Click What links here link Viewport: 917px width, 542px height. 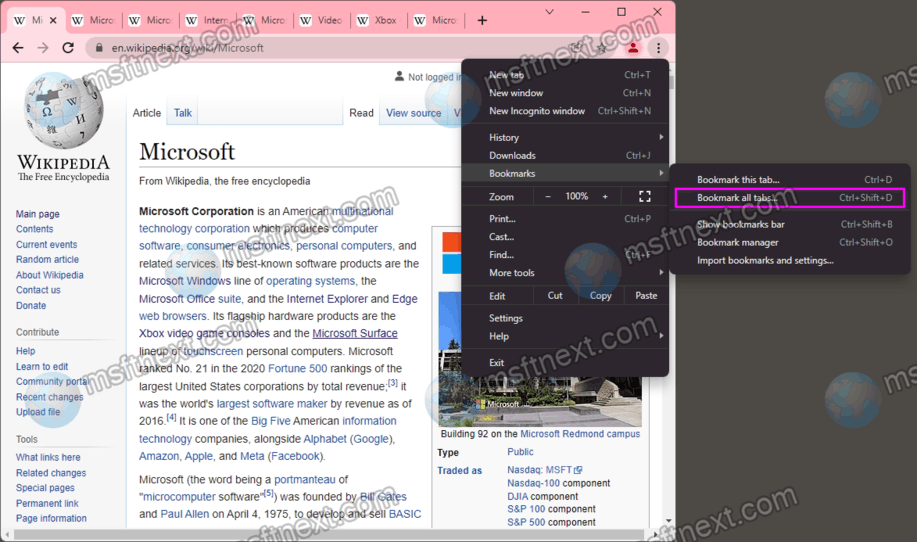coord(48,457)
